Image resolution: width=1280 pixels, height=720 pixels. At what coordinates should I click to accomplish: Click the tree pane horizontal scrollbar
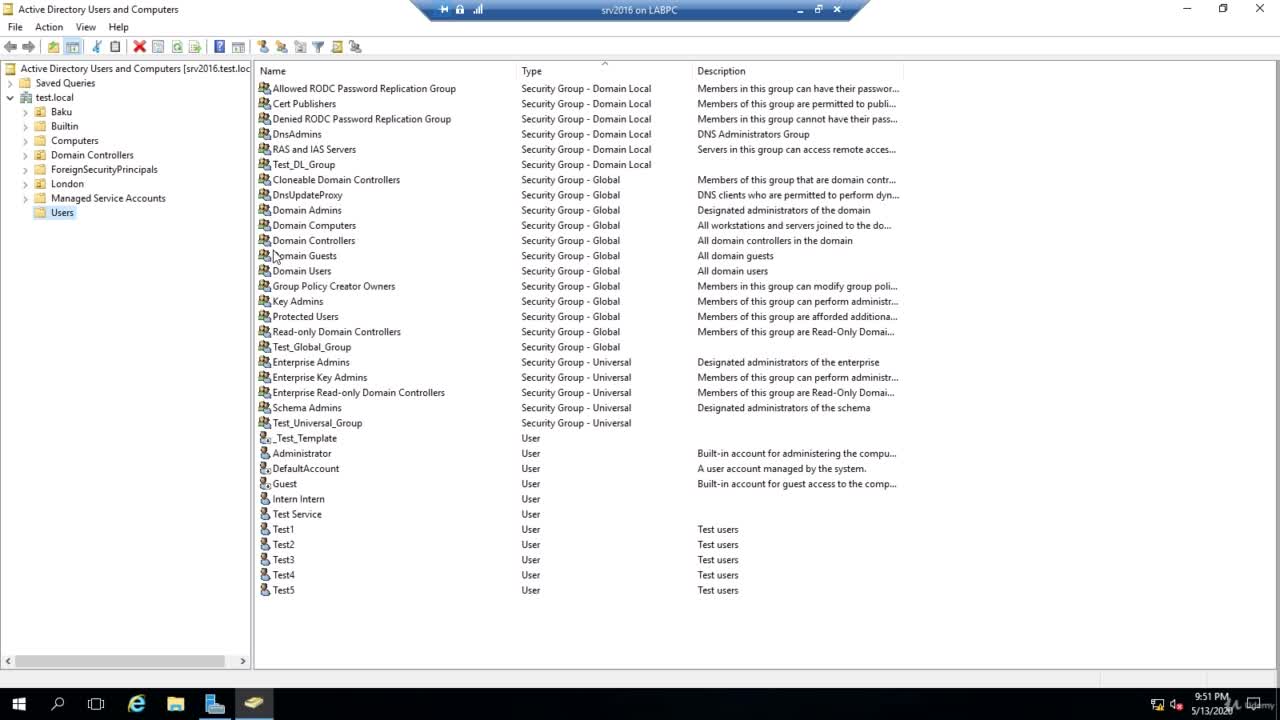120,661
